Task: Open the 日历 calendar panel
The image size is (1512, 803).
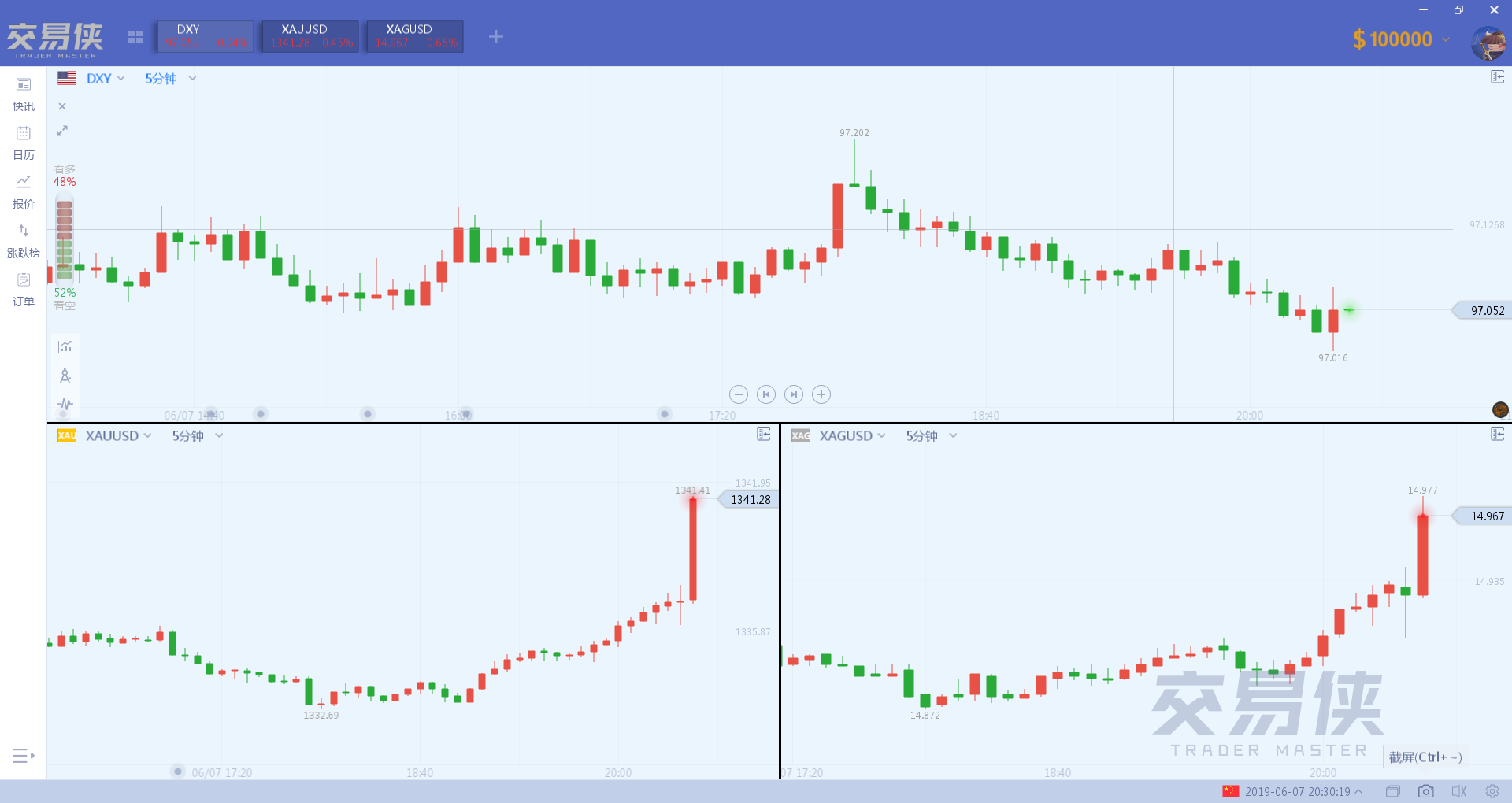Action: (x=24, y=143)
